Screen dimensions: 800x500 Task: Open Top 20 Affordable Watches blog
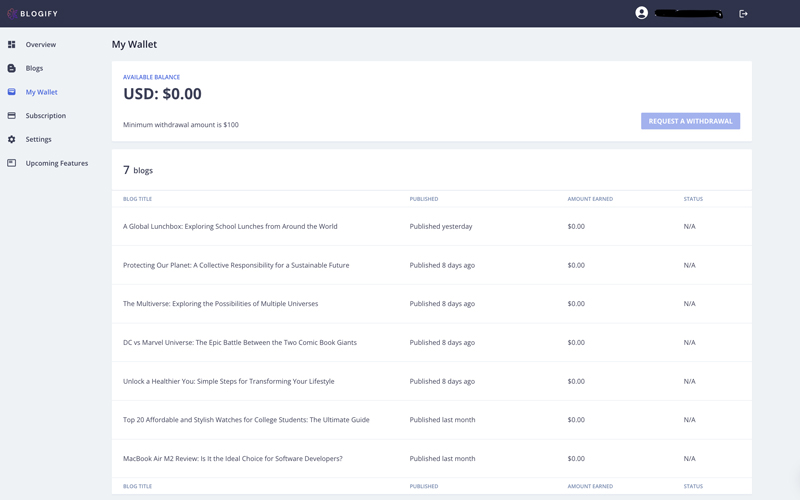click(246, 420)
